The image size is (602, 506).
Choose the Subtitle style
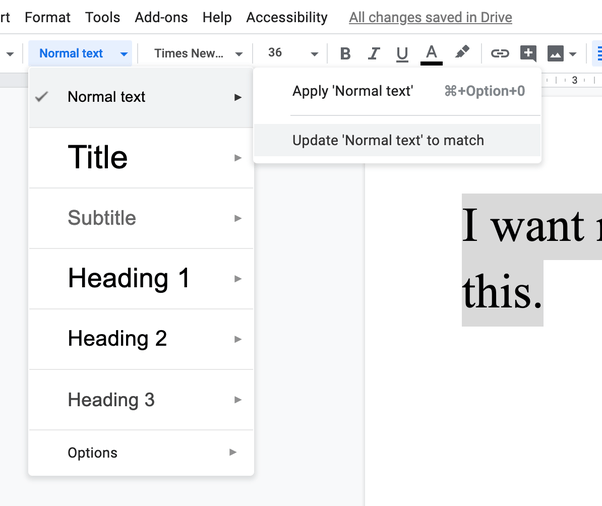pyautogui.click(x=141, y=218)
